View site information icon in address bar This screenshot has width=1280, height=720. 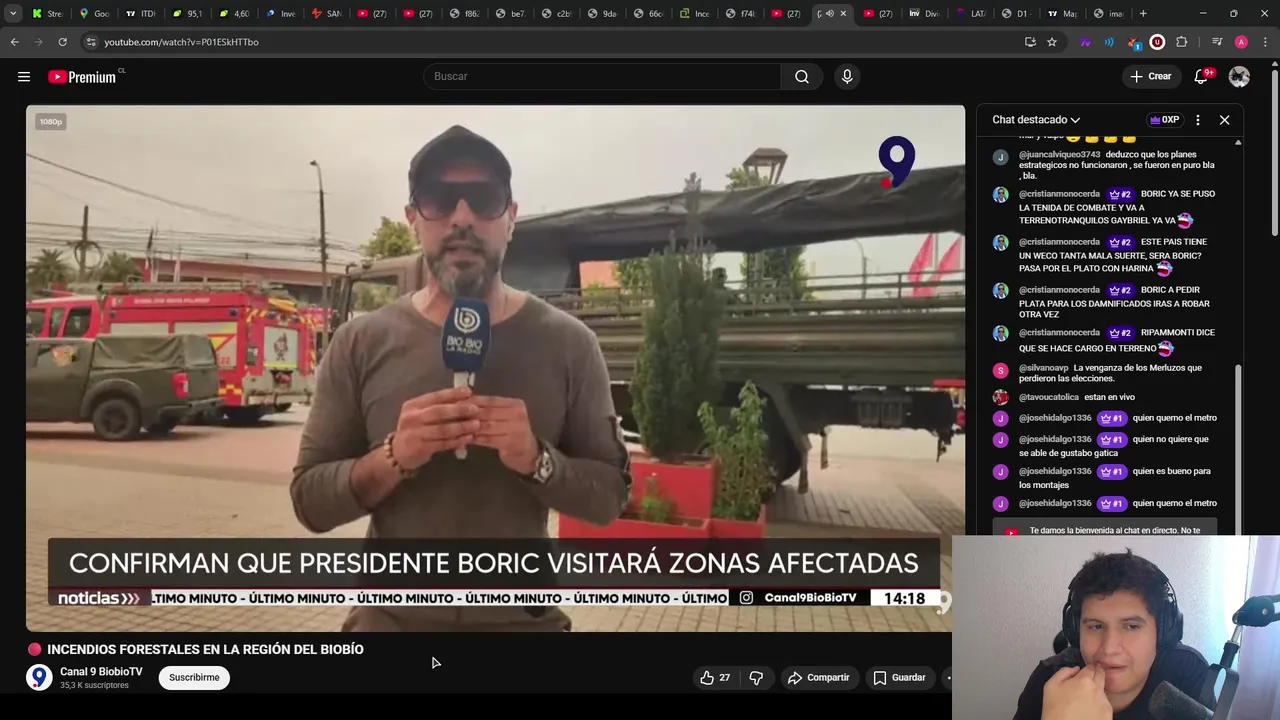point(91,42)
